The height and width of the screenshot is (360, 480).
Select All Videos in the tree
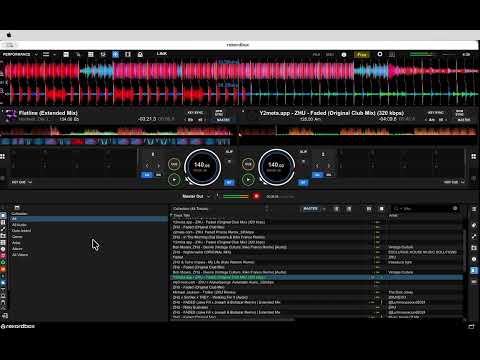click(x=20, y=255)
